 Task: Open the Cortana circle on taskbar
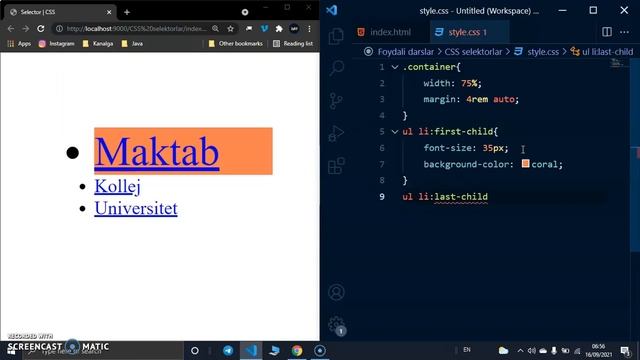click(x=195, y=351)
